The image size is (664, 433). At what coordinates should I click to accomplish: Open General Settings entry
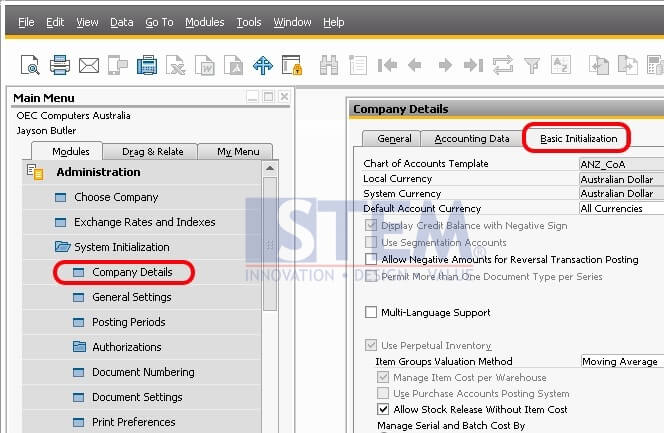click(x=132, y=297)
